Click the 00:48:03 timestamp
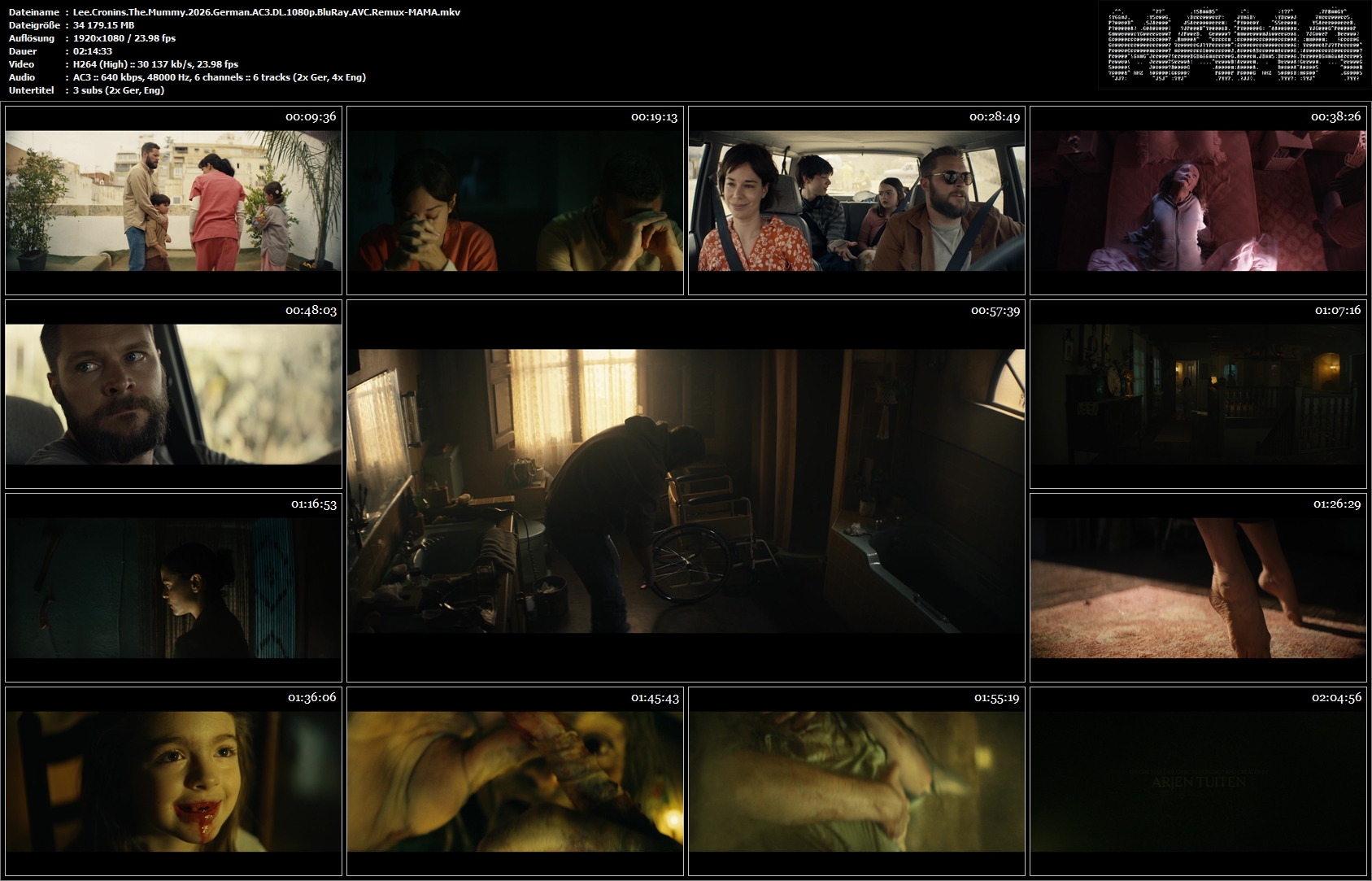 pos(311,311)
